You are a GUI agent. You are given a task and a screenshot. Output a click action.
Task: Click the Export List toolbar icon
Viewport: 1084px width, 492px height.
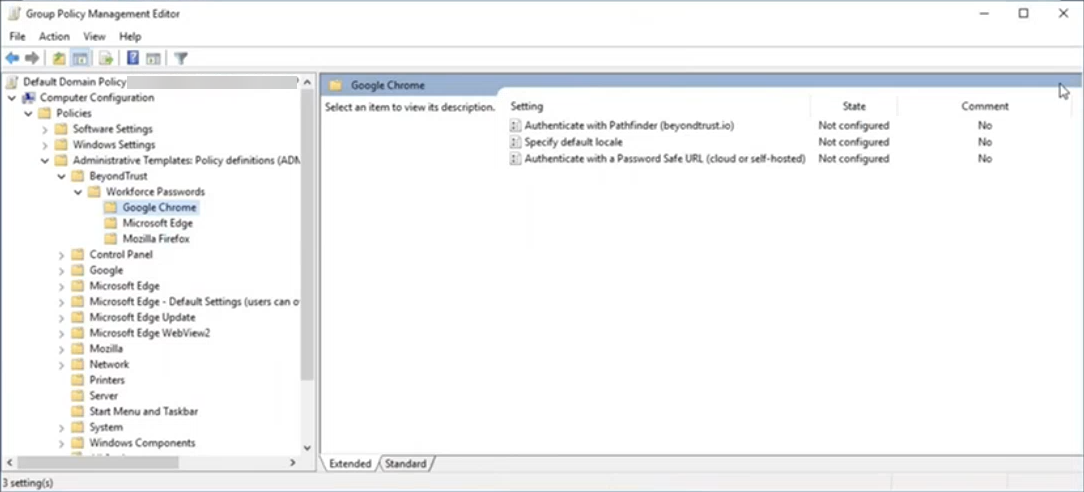106,58
